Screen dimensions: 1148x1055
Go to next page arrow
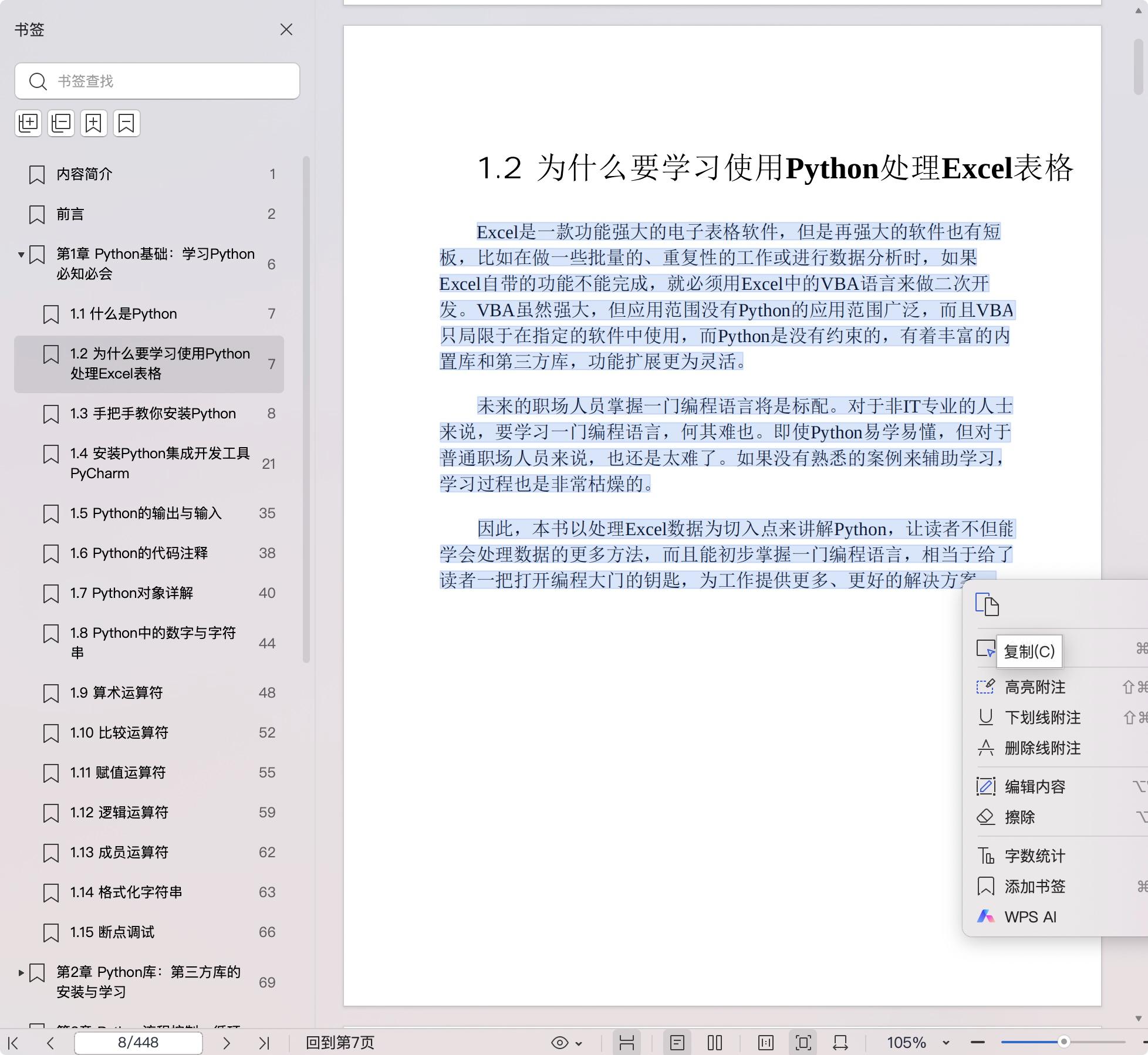click(227, 1043)
